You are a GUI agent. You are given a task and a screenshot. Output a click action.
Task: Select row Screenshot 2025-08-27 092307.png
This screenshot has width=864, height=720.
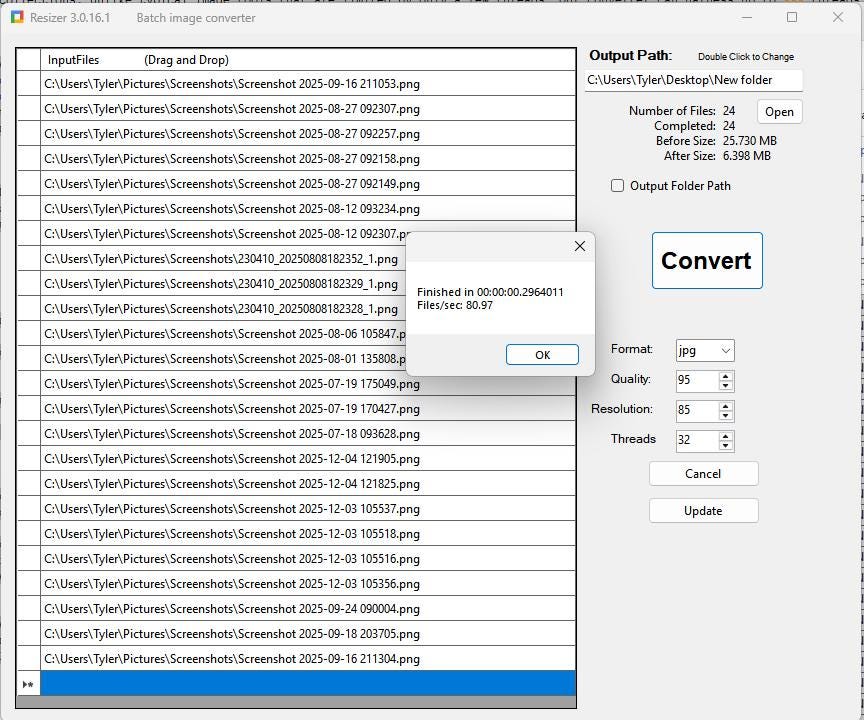tap(308, 109)
